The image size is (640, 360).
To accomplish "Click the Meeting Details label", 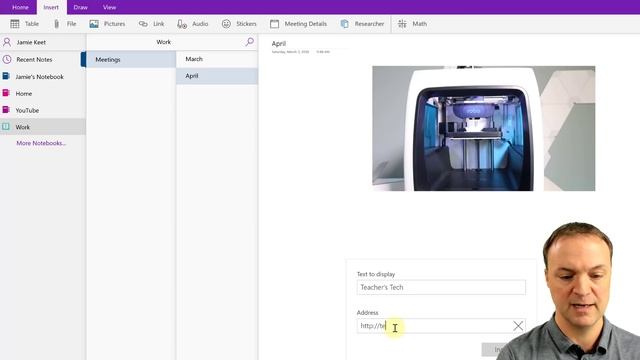I will point(305,24).
